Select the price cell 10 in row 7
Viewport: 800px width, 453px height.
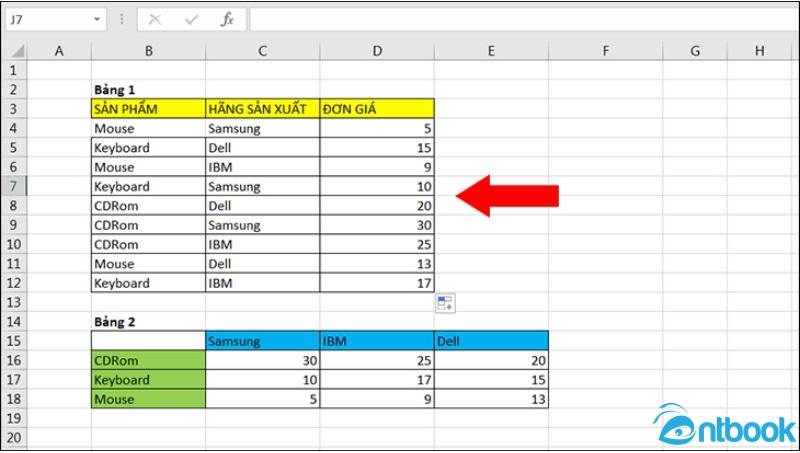(x=377, y=186)
